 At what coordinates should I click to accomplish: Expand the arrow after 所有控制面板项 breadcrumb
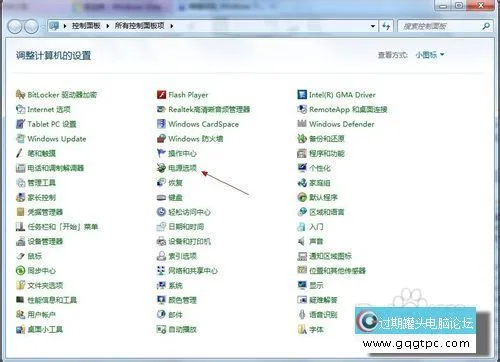click(x=171, y=26)
